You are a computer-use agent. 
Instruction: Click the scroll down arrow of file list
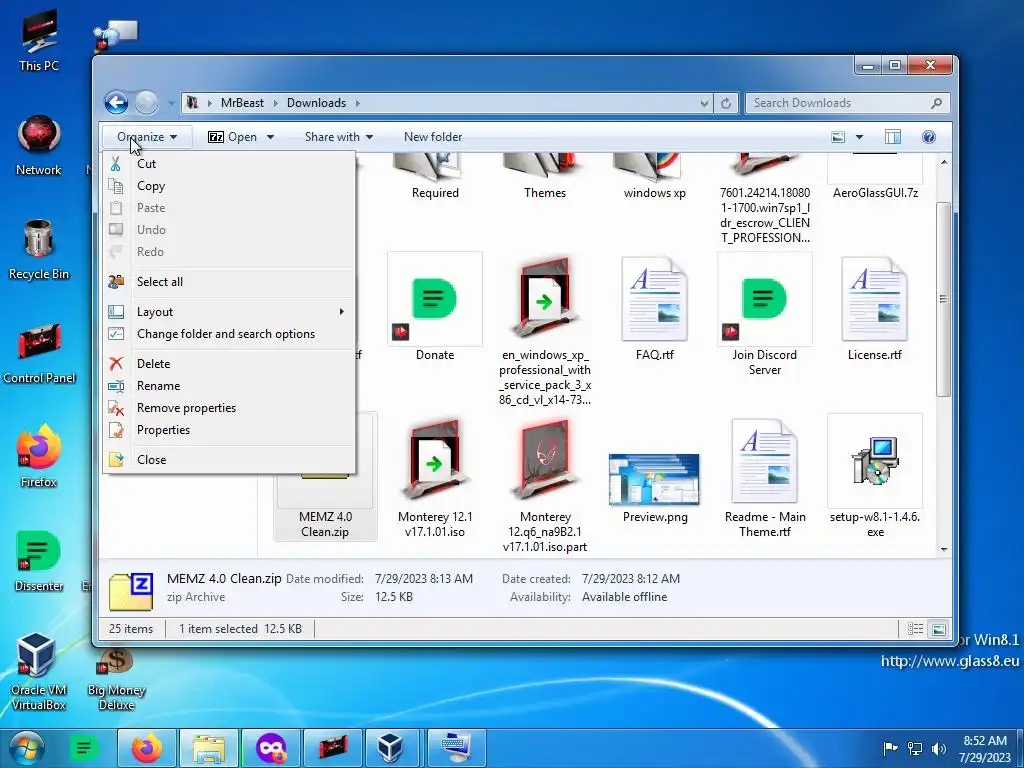click(944, 549)
